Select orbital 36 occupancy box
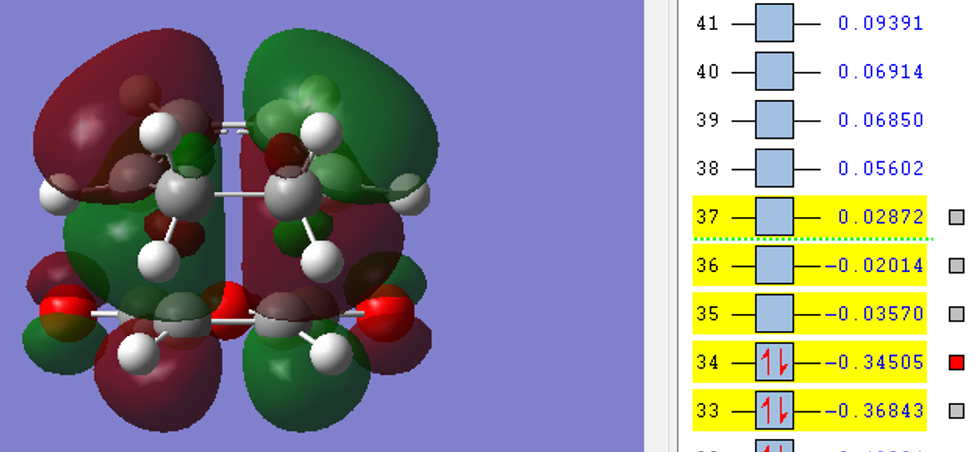975x452 pixels. point(774,265)
